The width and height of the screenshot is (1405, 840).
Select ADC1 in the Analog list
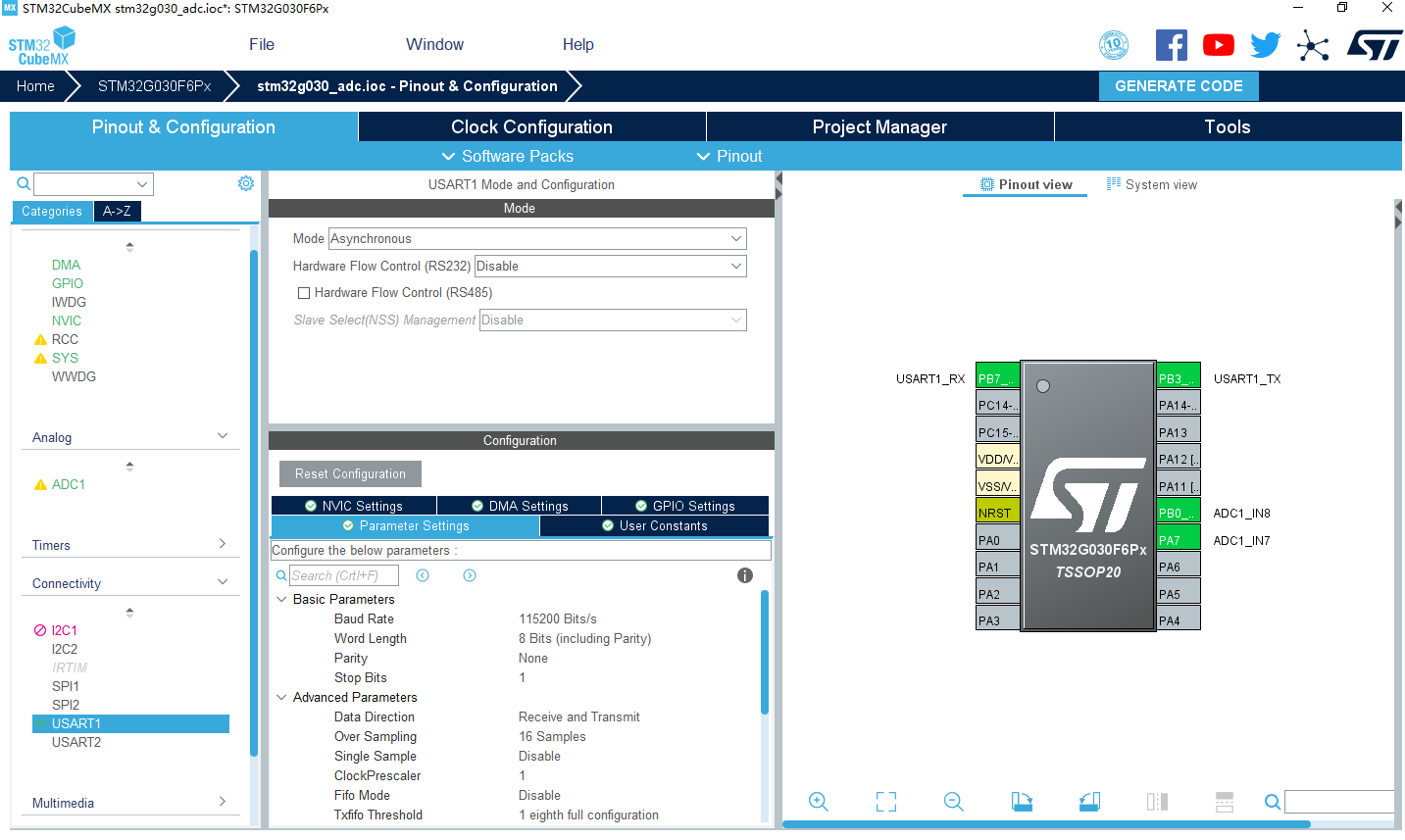[69, 484]
